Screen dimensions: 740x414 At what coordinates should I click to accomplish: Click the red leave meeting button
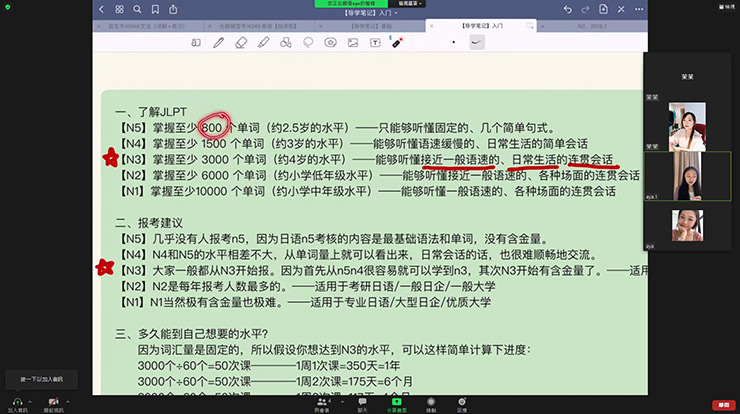[x=723, y=405]
